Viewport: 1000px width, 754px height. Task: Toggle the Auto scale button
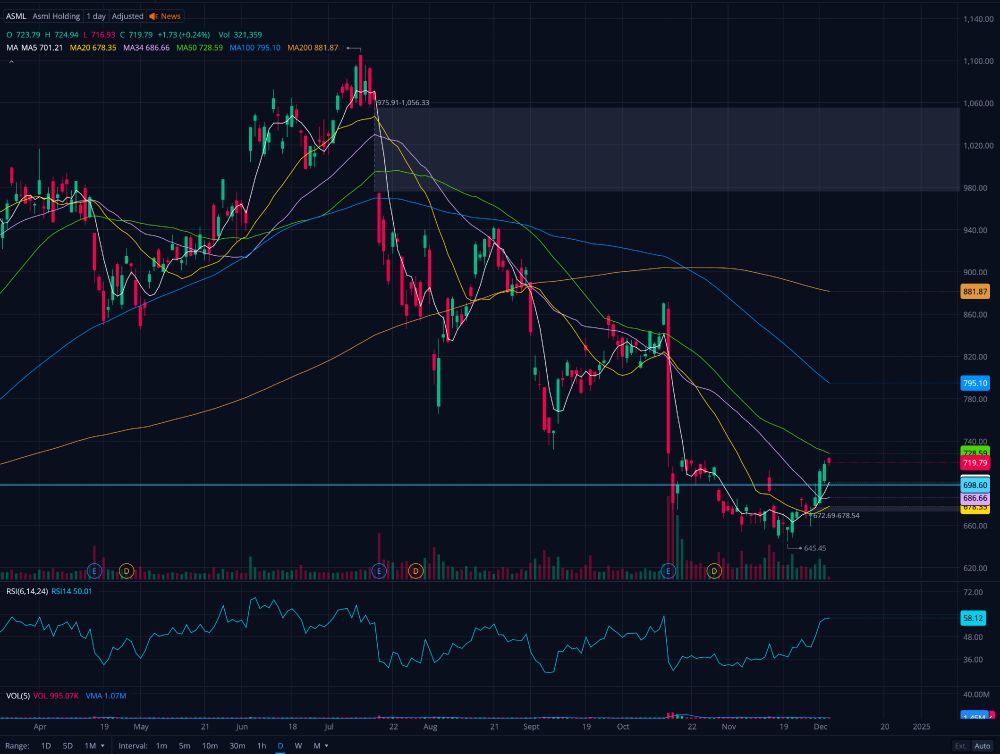pyautogui.click(x=982, y=746)
